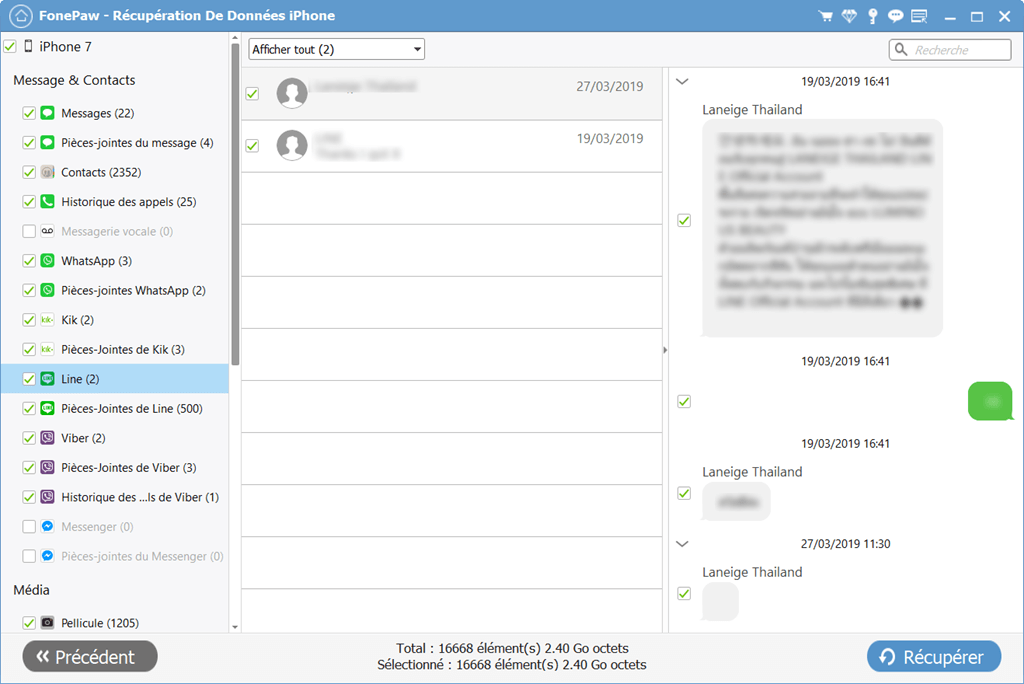Click the Viber icon for Pièces-Jointes de Viber
The image size is (1024, 684).
[x=48, y=467]
